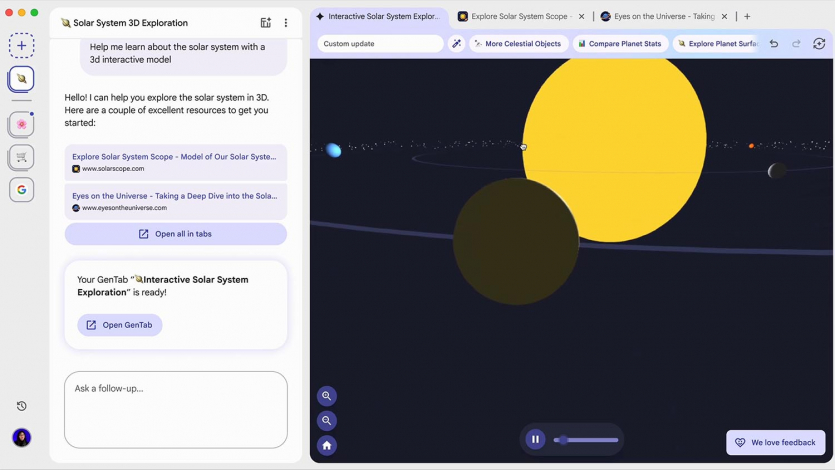The width and height of the screenshot is (835, 470).
Task: Click the Google icon in the sidebar
Action: tap(21, 190)
